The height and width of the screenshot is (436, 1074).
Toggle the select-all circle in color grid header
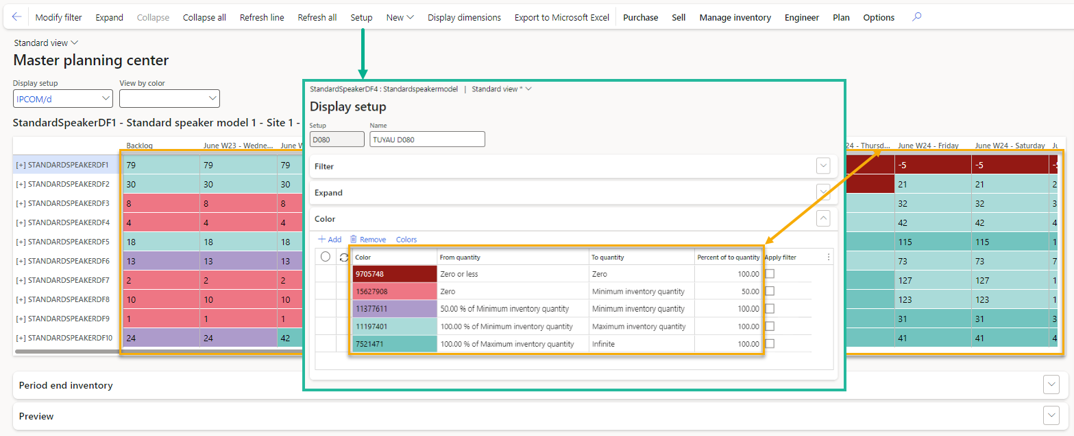coord(325,257)
